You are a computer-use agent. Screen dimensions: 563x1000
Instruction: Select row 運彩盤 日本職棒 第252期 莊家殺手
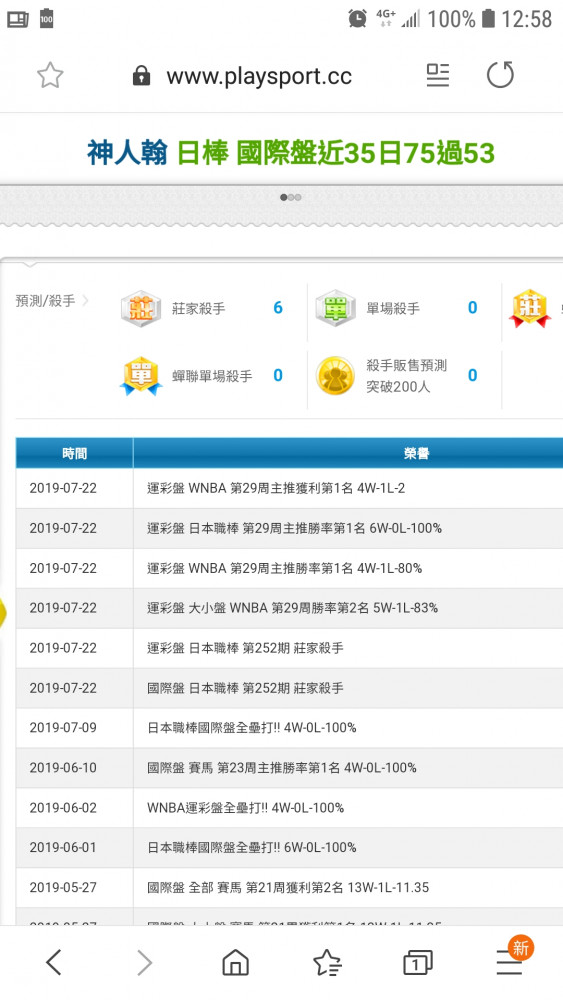(289, 648)
